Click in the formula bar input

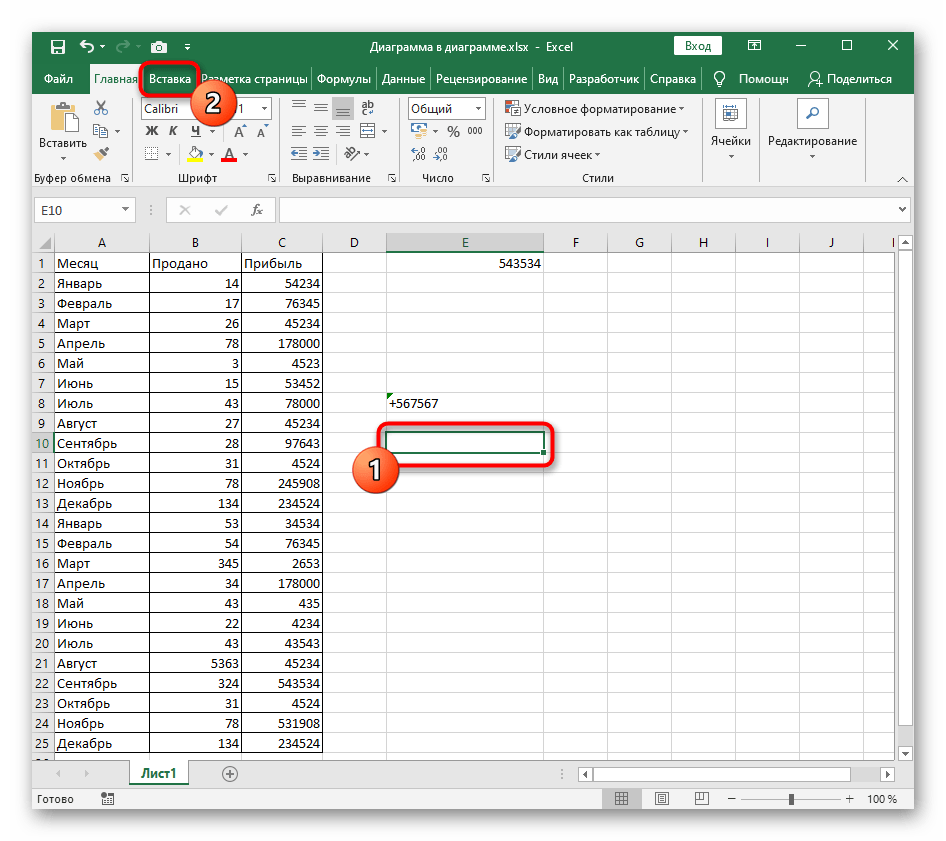tap(588, 210)
